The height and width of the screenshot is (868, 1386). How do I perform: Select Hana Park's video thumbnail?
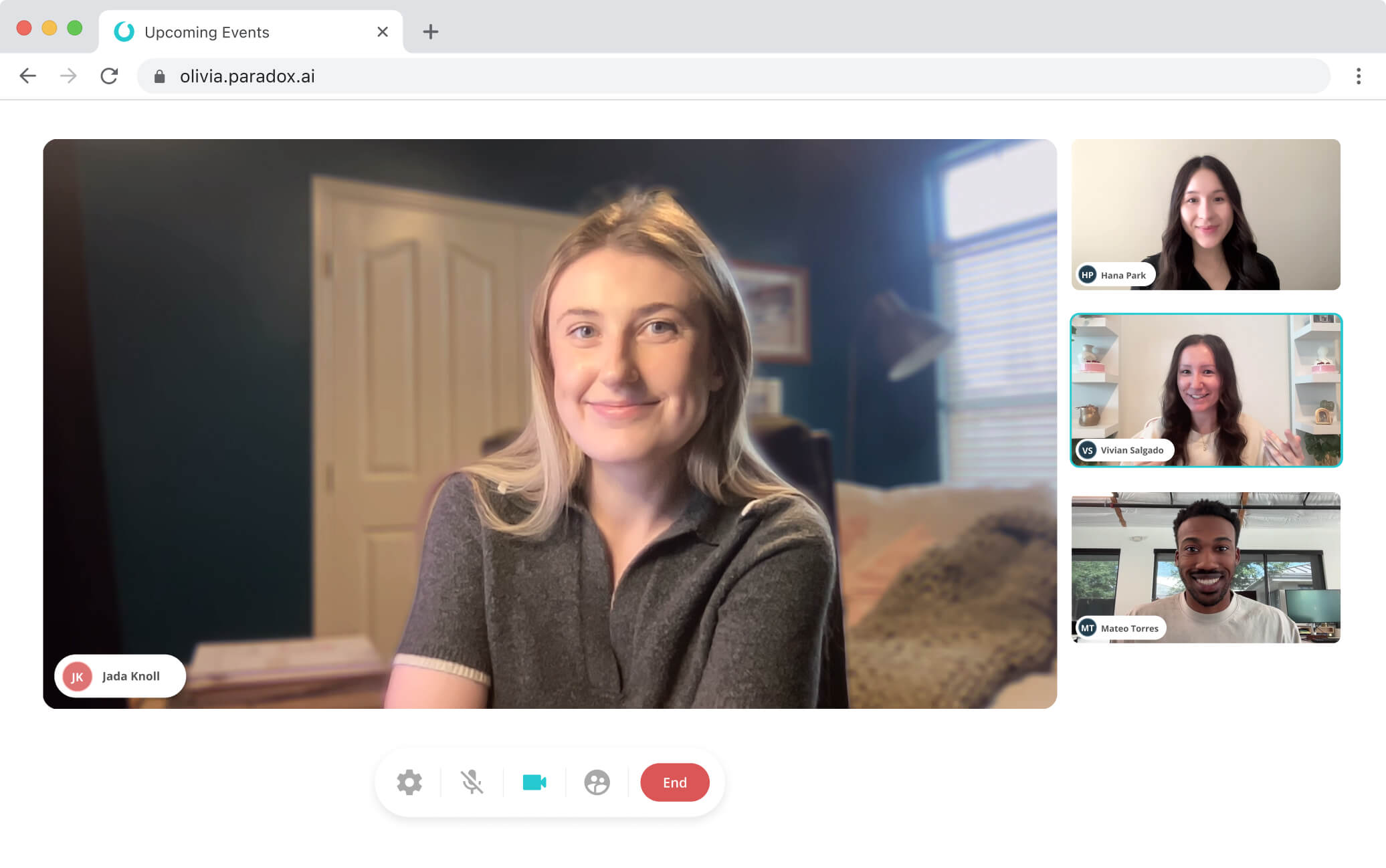(x=1205, y=214)
